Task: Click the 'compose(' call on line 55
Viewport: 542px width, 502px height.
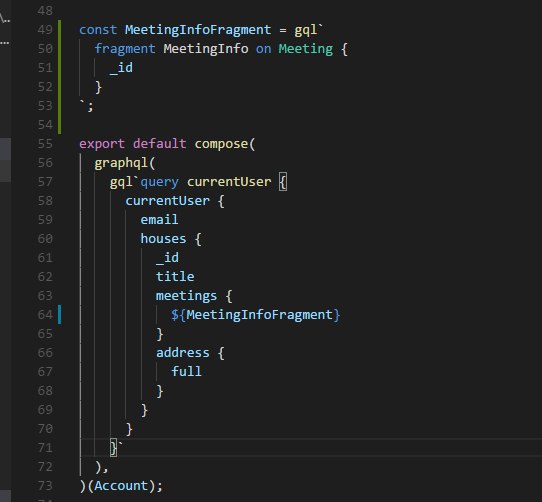Action: tap(225, 144)
